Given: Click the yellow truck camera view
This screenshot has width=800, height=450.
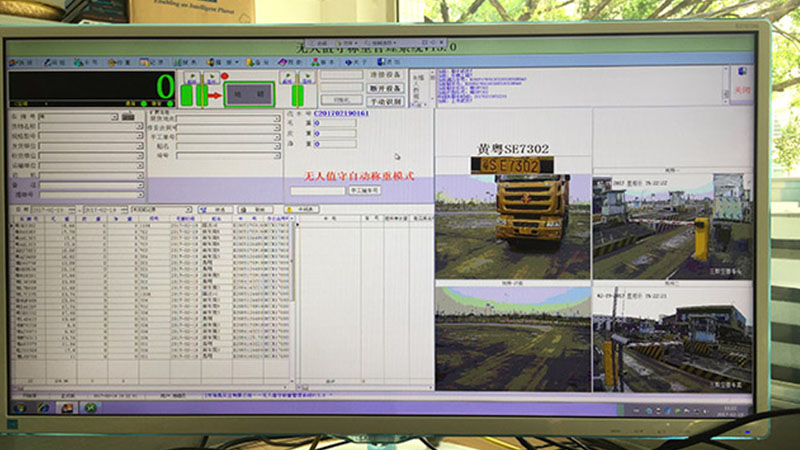Looking at the screenshot, I should pos(513,227).
